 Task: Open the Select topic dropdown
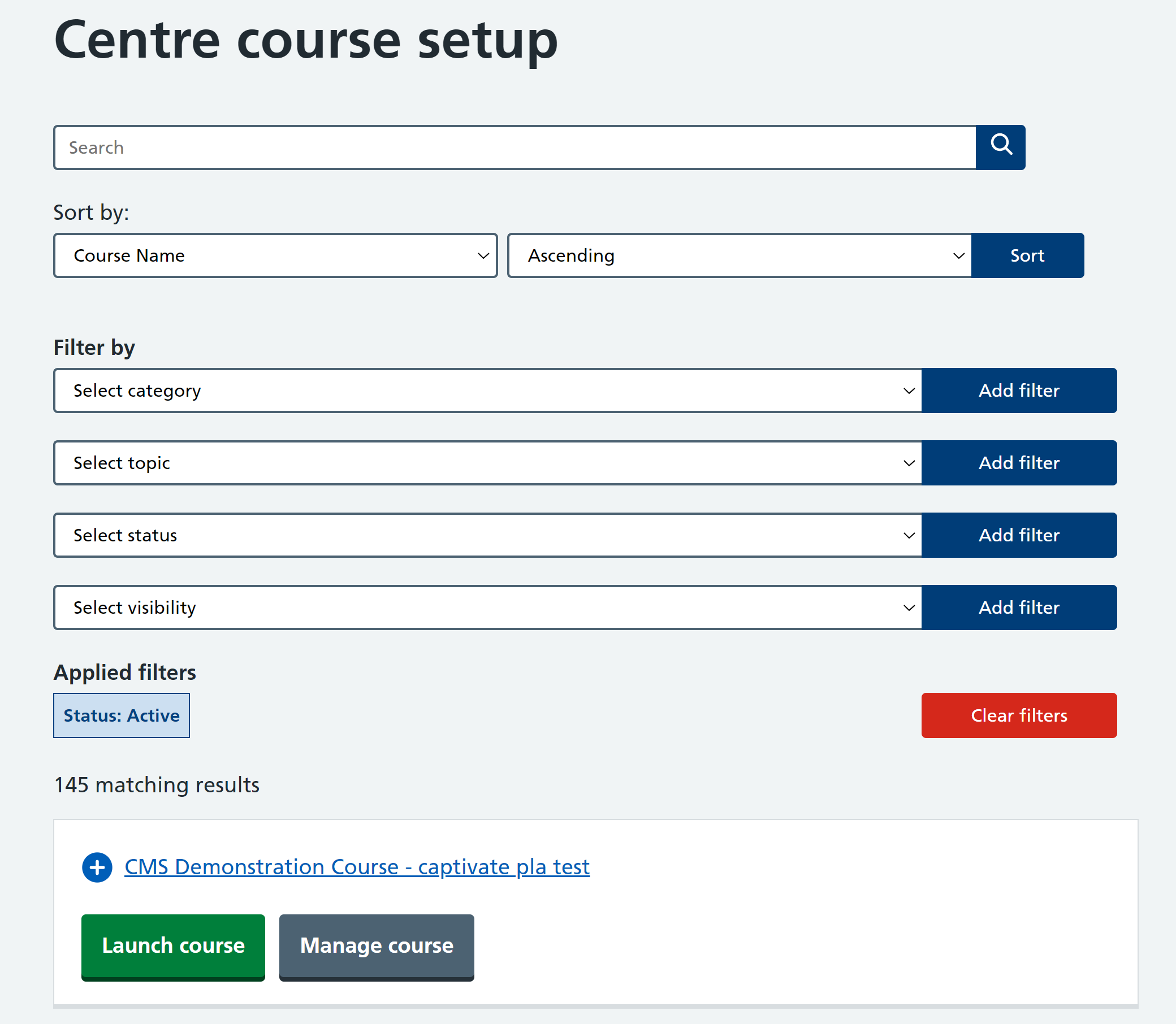(487, 463)
